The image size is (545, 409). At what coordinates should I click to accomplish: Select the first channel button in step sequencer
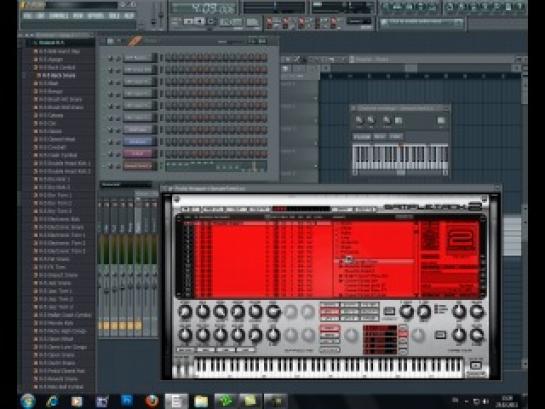138,58
